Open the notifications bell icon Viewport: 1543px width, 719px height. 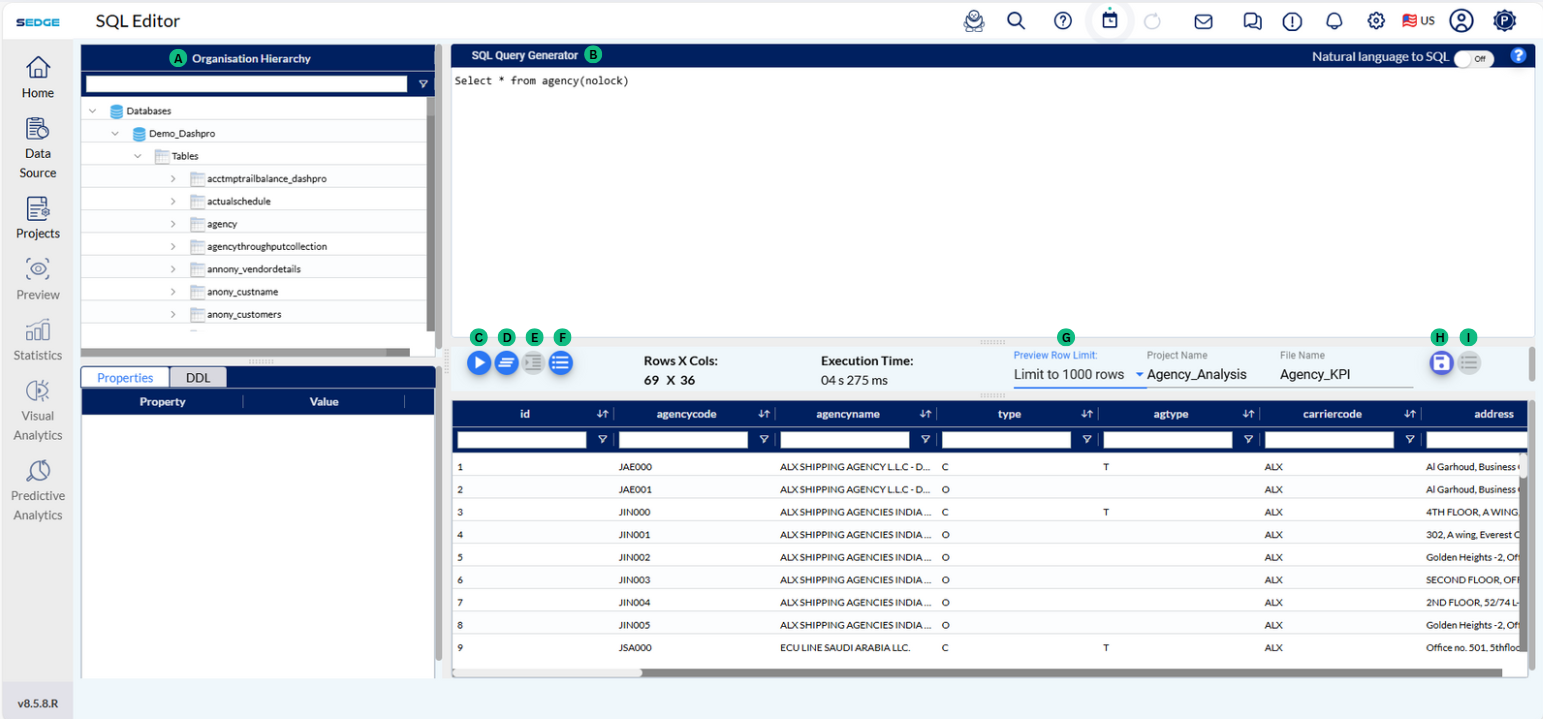pos(1334,21)
